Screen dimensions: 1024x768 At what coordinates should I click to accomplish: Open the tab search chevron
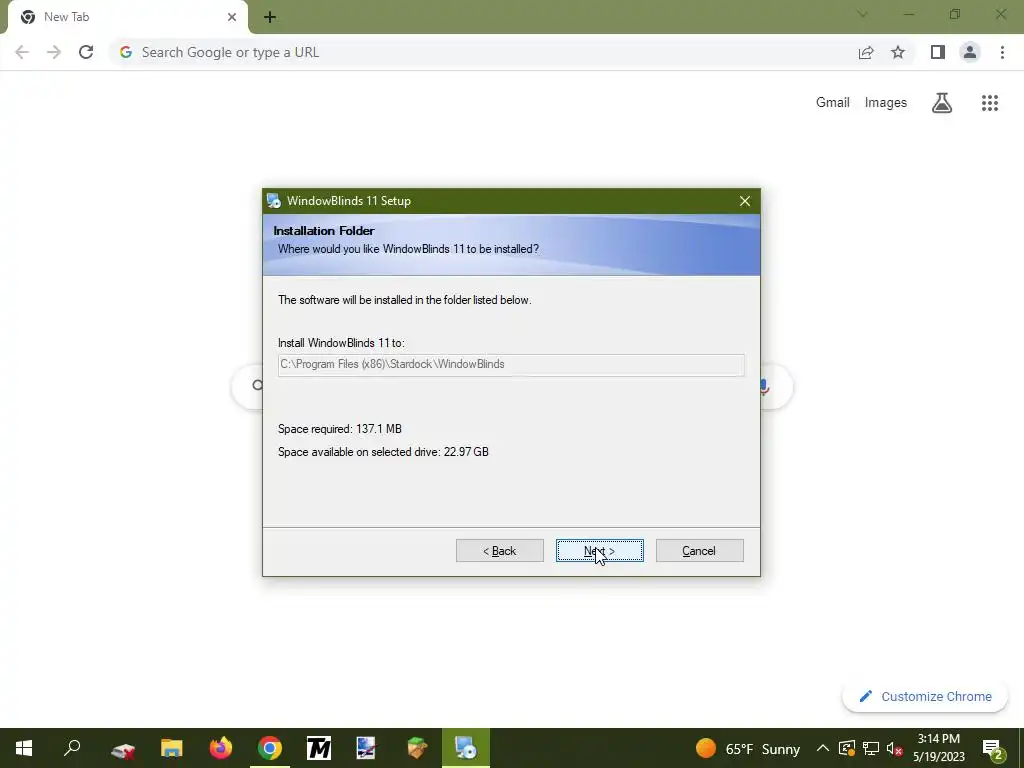[862, 14]
